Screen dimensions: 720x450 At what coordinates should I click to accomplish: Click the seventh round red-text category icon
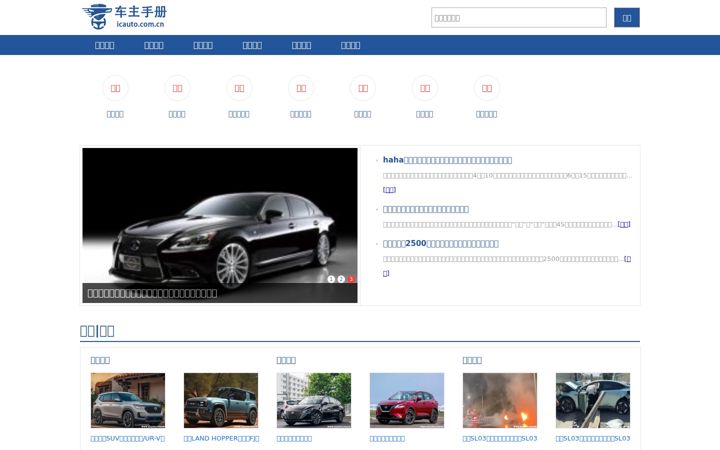pos(487,88)
